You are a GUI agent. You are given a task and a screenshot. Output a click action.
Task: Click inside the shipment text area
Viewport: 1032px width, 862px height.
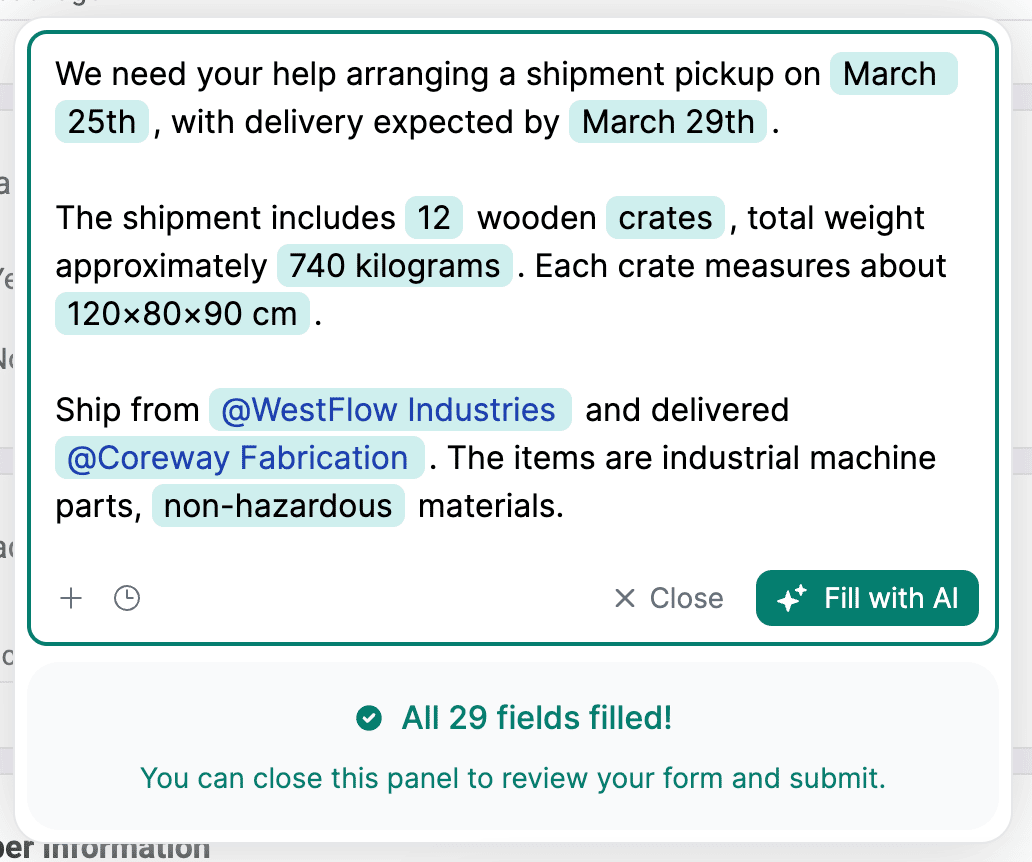tap(512, 290)
